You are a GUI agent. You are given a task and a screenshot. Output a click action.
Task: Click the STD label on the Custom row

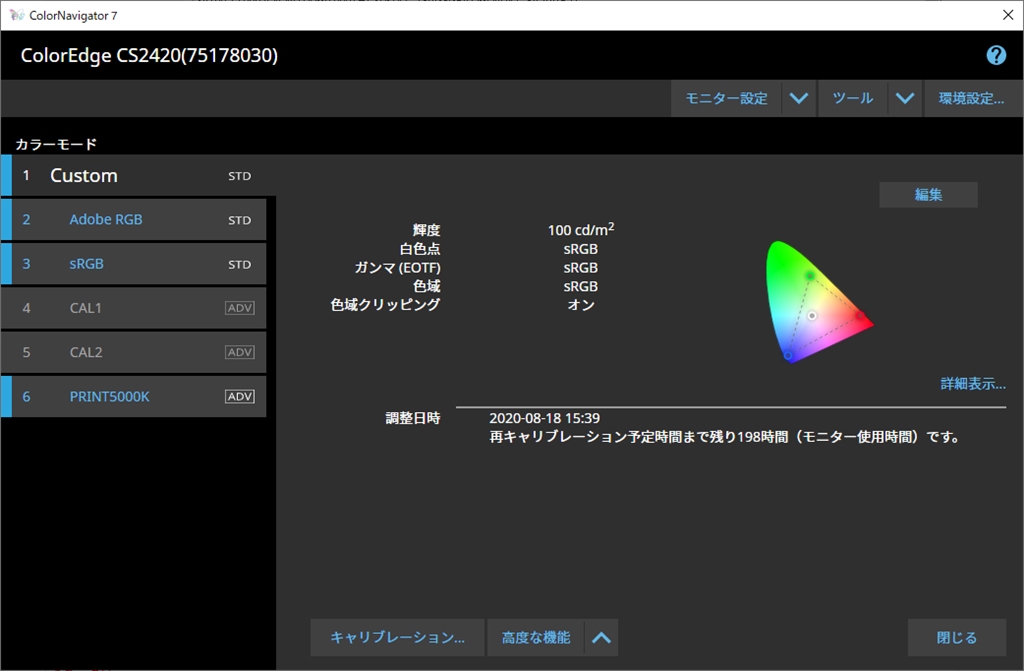pos(240,176)
